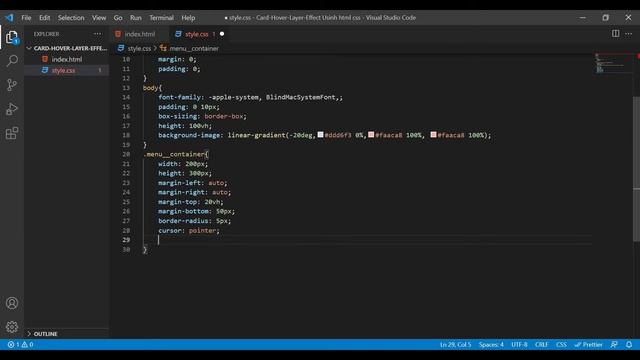Open the File menu
The image size is (640, 360).
tap(26, 18)
